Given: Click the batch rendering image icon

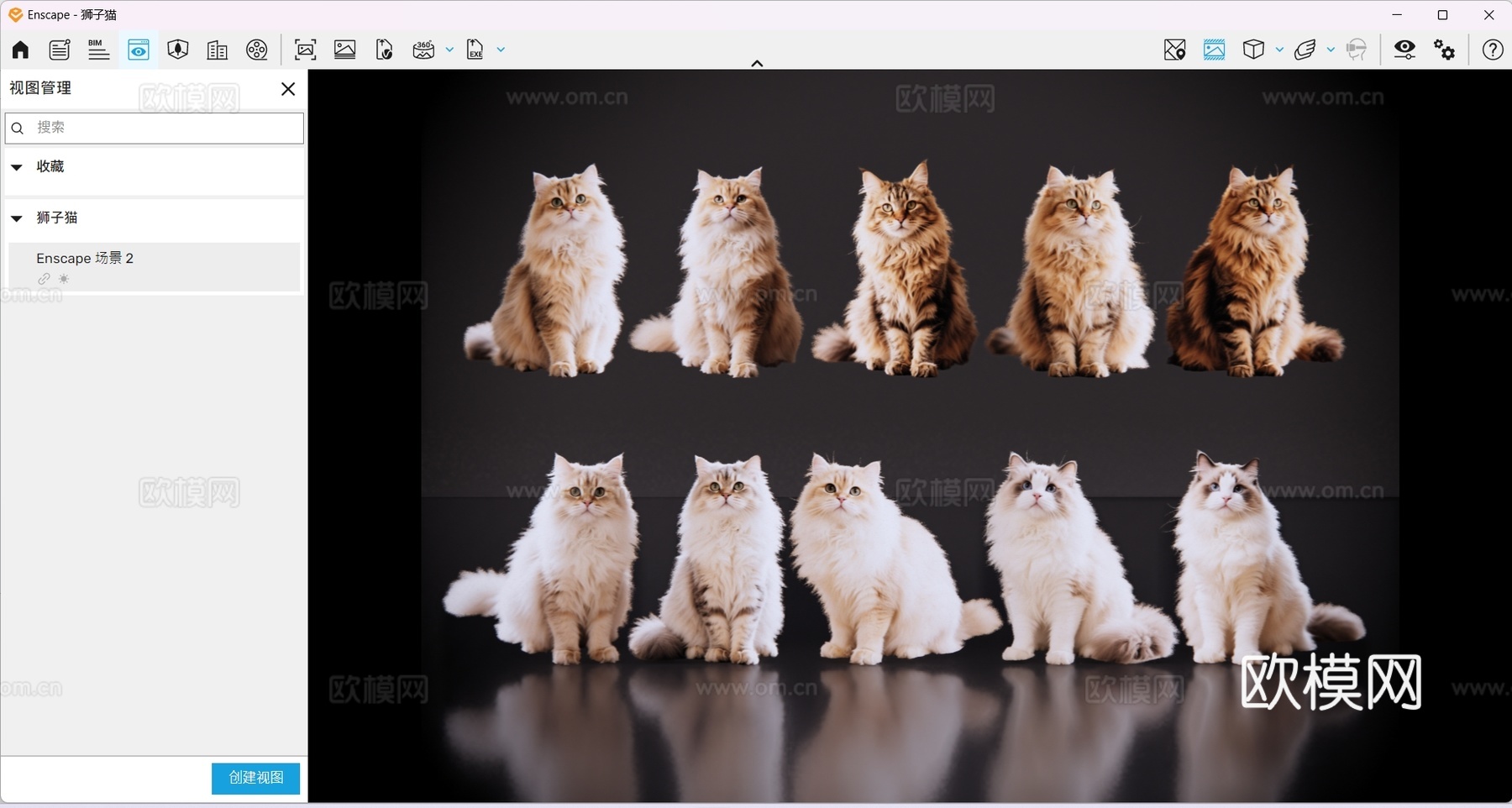Looking at the screenshot, I should (x=345, y=50).
